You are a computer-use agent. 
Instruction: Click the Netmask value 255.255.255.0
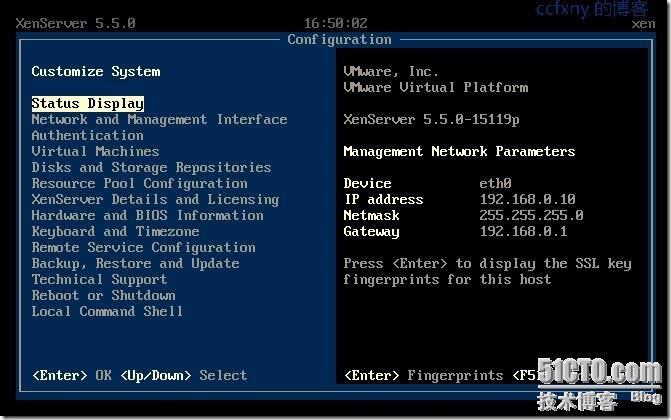click(x=531, y=215)
